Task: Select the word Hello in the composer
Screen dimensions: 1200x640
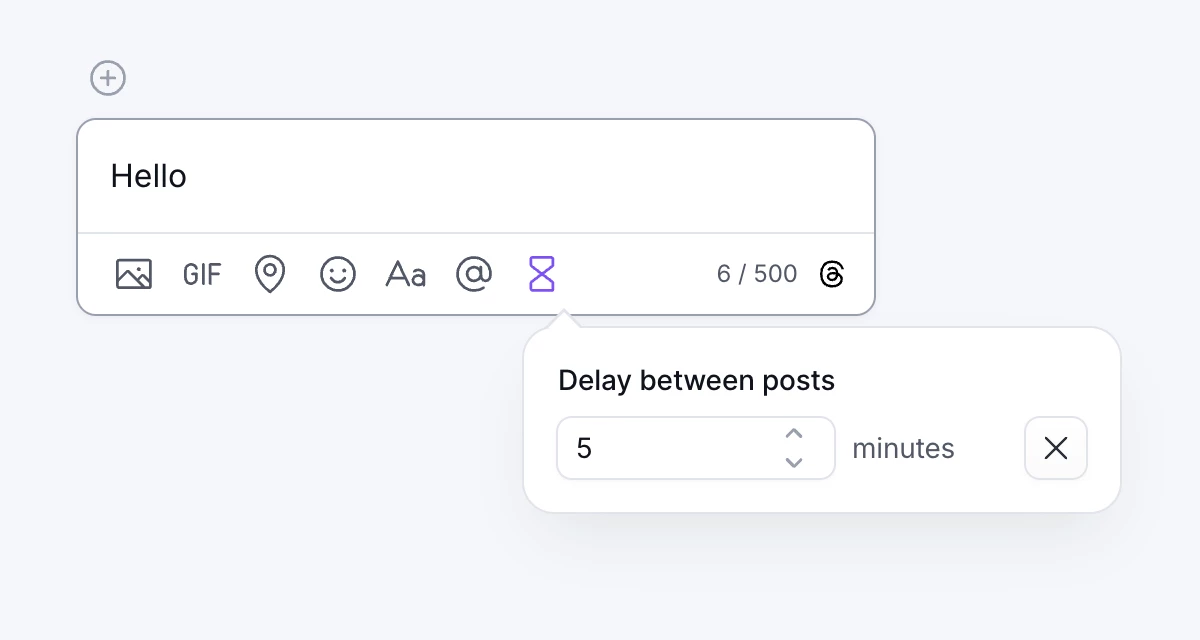Action: click(150, 175)
